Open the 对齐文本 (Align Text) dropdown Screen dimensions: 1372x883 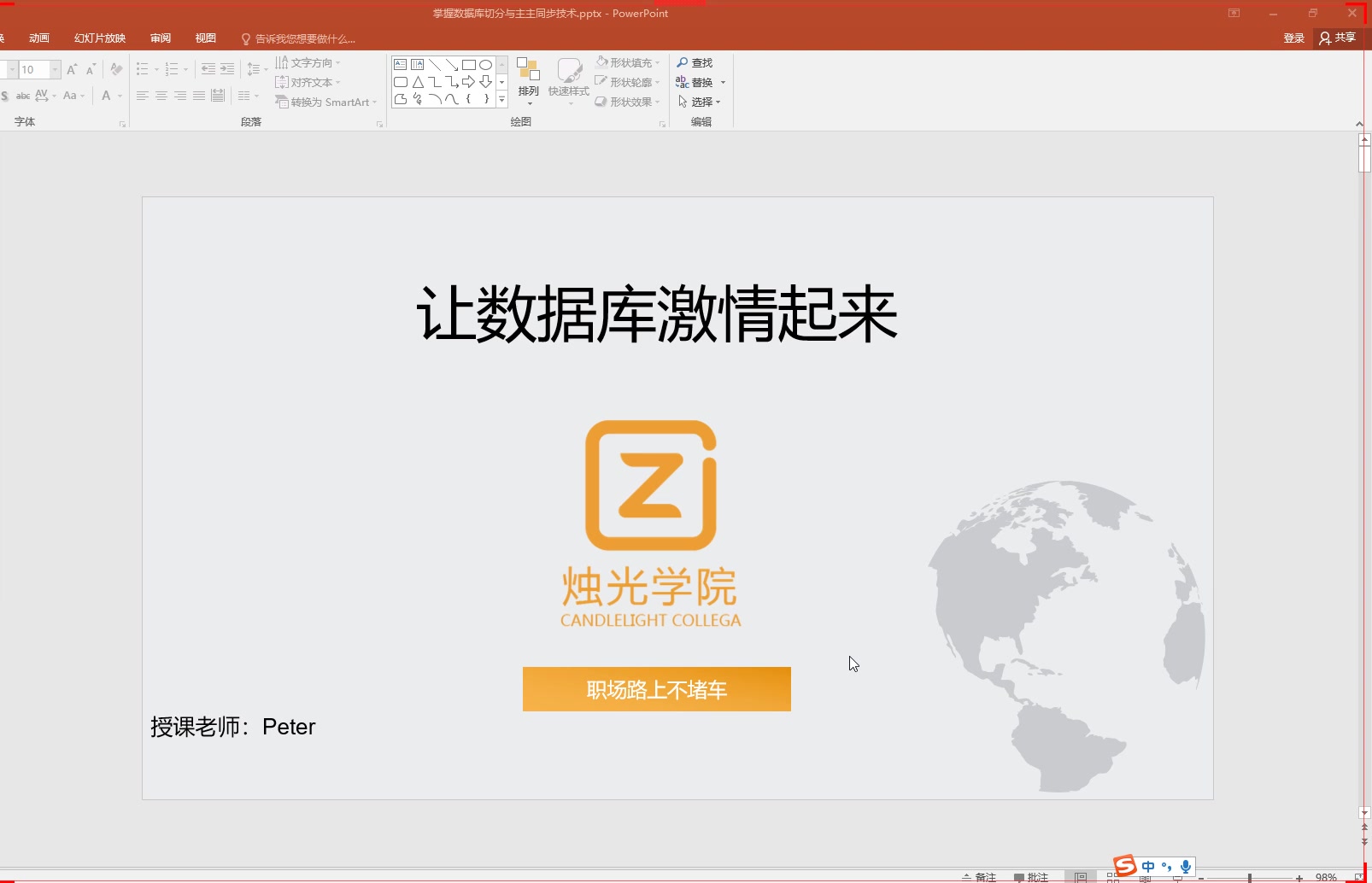pos(337,82)
